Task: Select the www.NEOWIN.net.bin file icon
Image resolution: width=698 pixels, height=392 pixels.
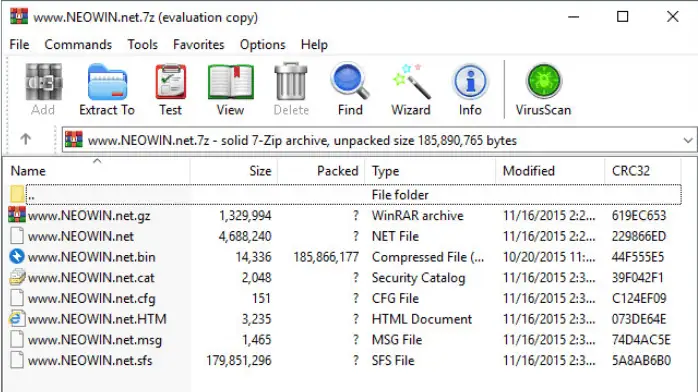Action: (17, 256)
